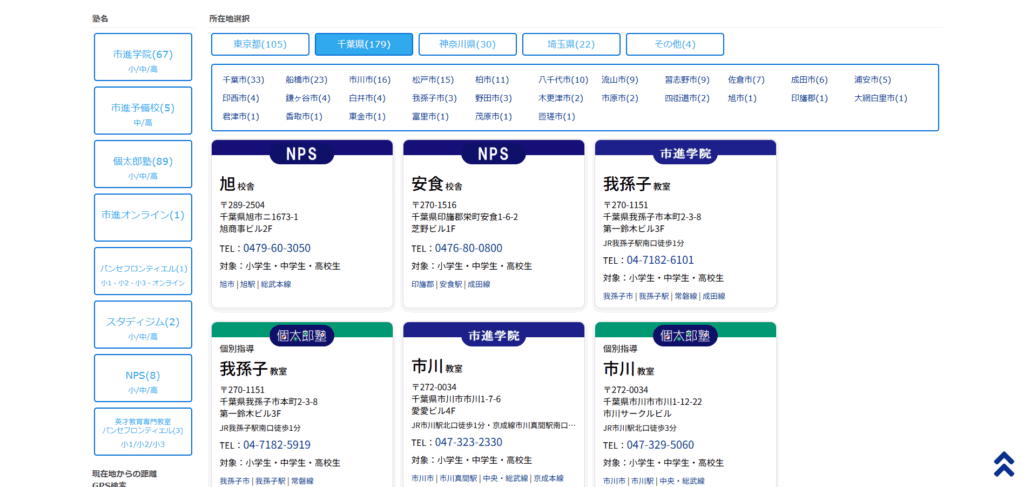The width and height of the screenshot is (1024, 487).
Task: Filter by 市進オンライン(1) brand
Action: (x=143, y=218)
